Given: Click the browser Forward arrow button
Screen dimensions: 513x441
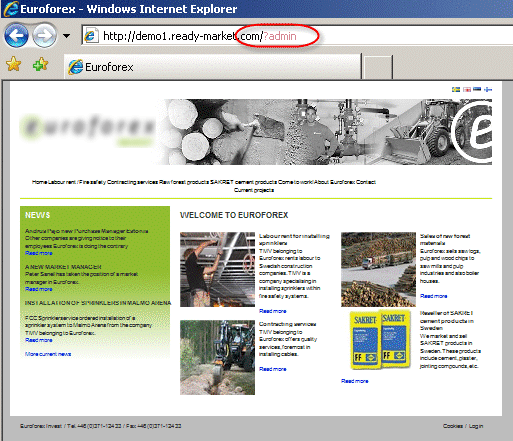Looking at the screenshot, I should pyautogui.click(x=44, y=35).
